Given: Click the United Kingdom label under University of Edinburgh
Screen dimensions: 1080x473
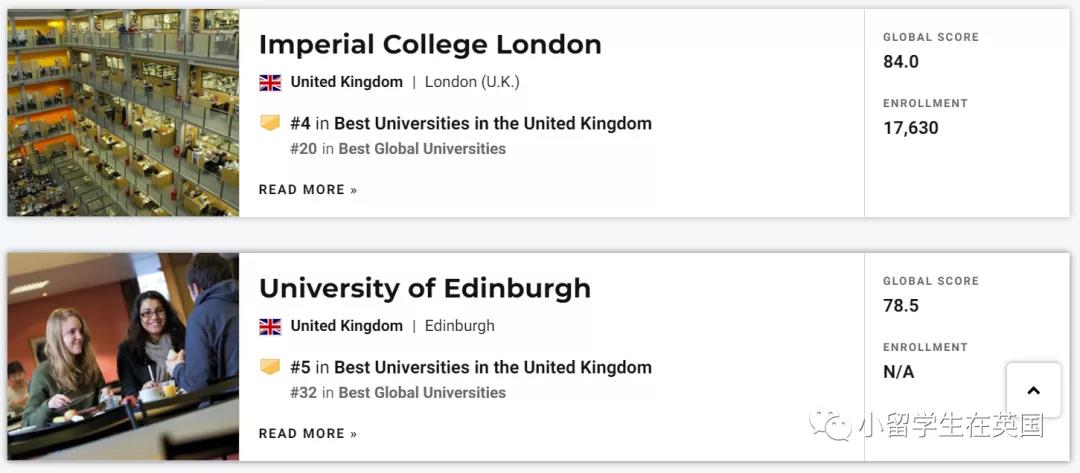Looking at the screenshot, I should pos(346,326).
